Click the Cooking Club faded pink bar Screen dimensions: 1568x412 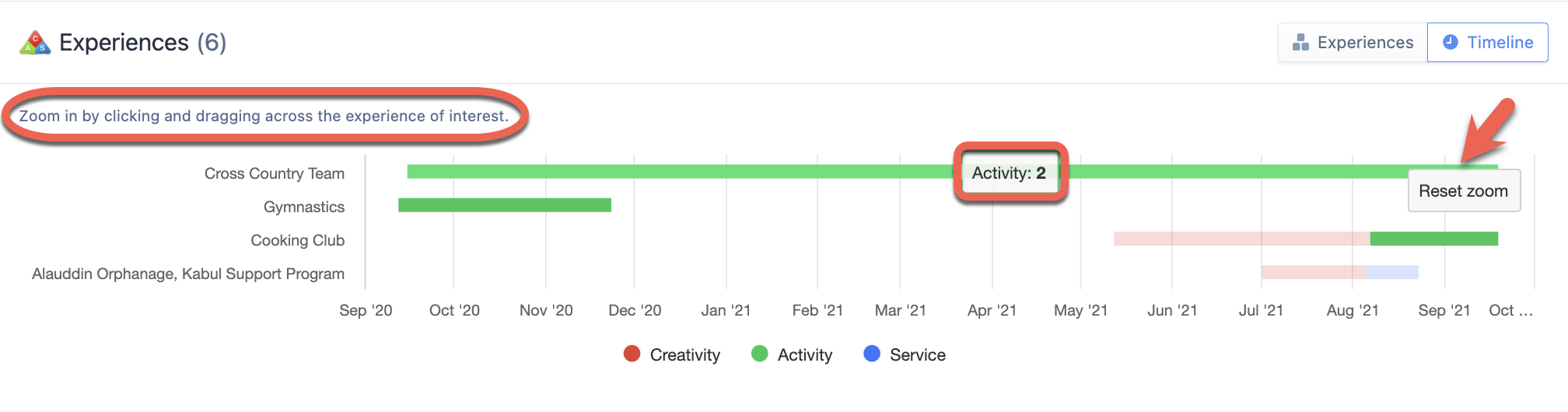coord(1241,239)
